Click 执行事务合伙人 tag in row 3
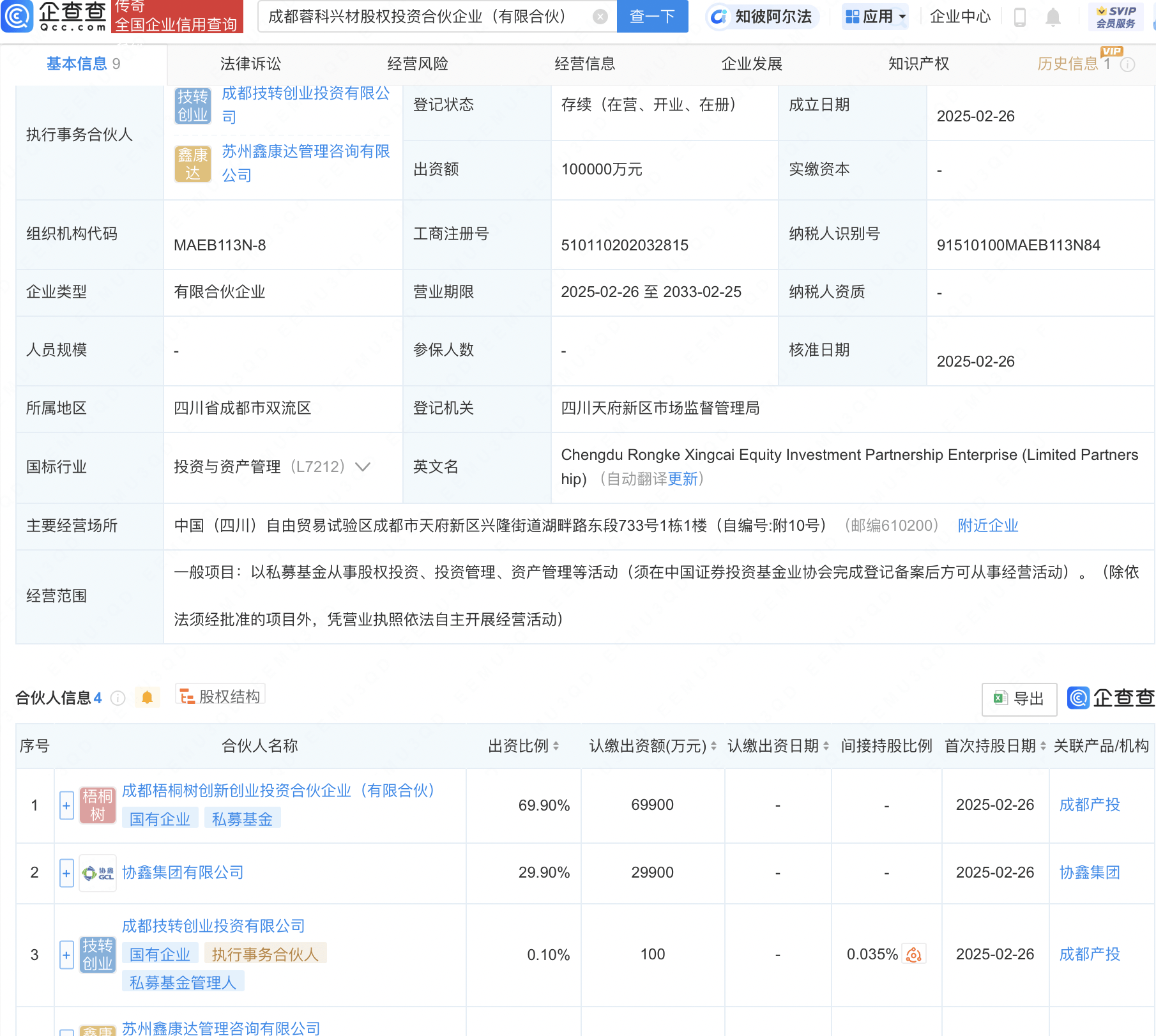The width and height of the screenshot is (1156, 1036). click(265, 955)
